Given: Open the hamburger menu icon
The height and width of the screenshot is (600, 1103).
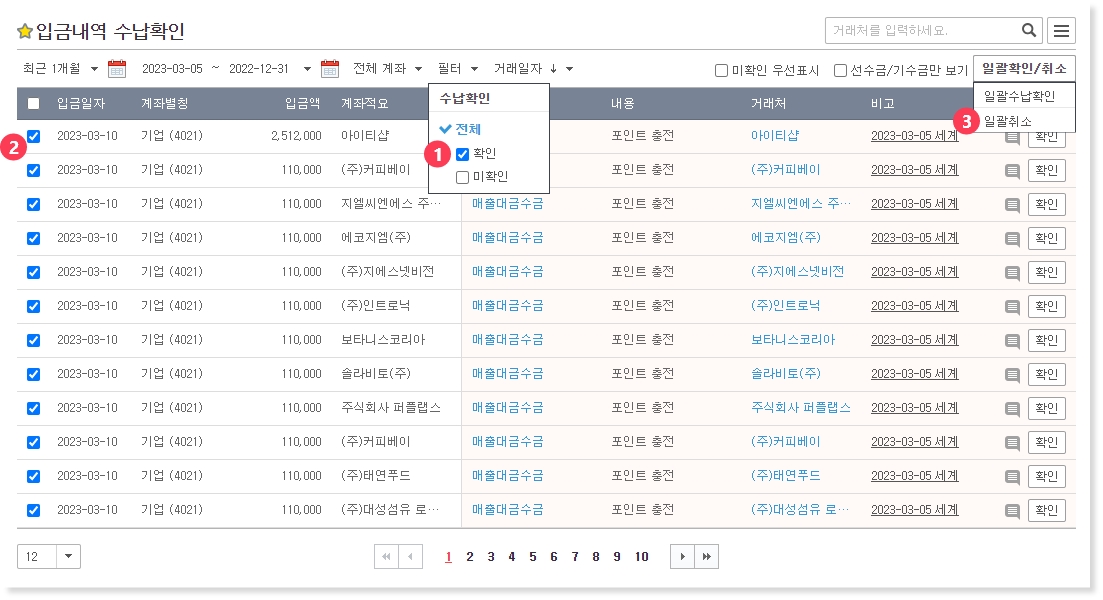Looking at the screenshot, I should (1061, 31).
